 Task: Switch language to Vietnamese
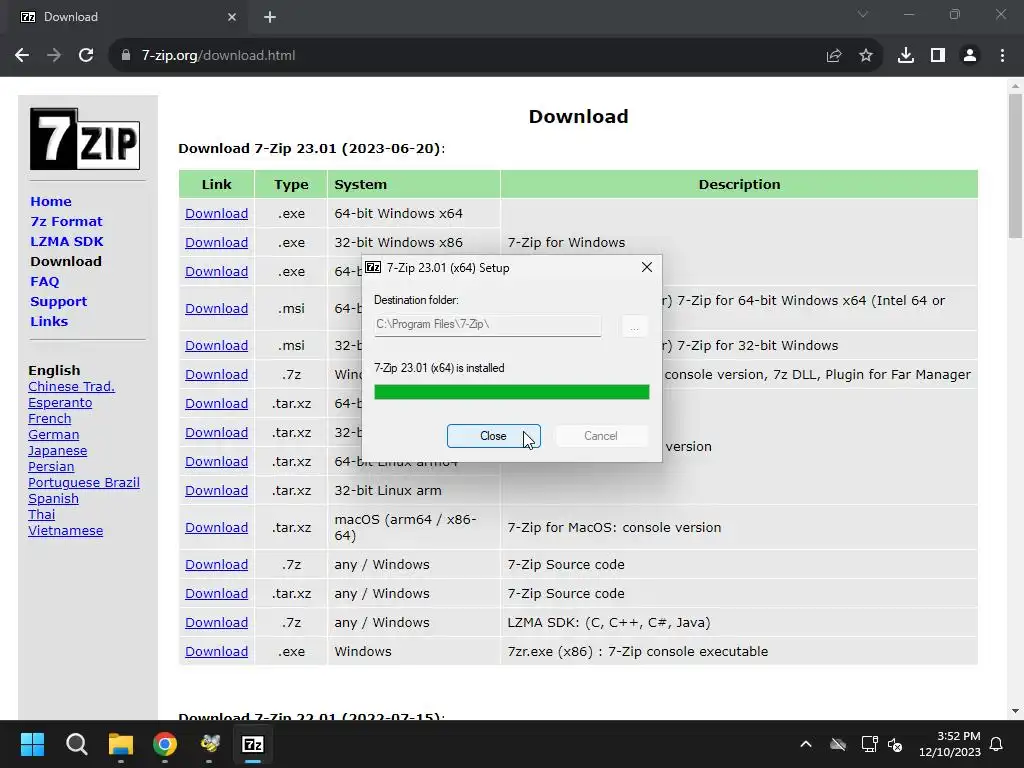65,530
